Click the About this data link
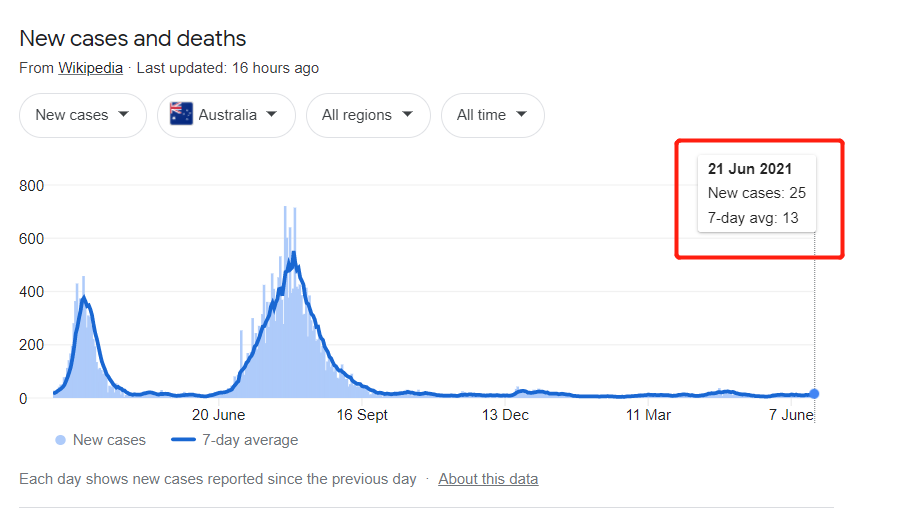 488,479
